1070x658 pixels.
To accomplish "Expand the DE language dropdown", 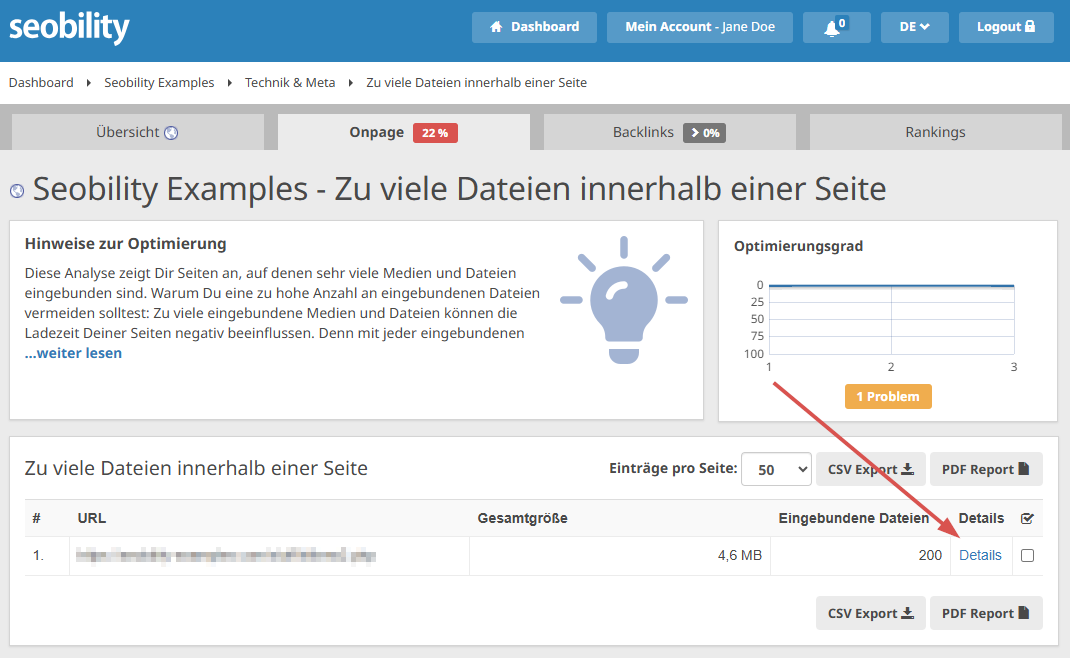I will 914,27.
